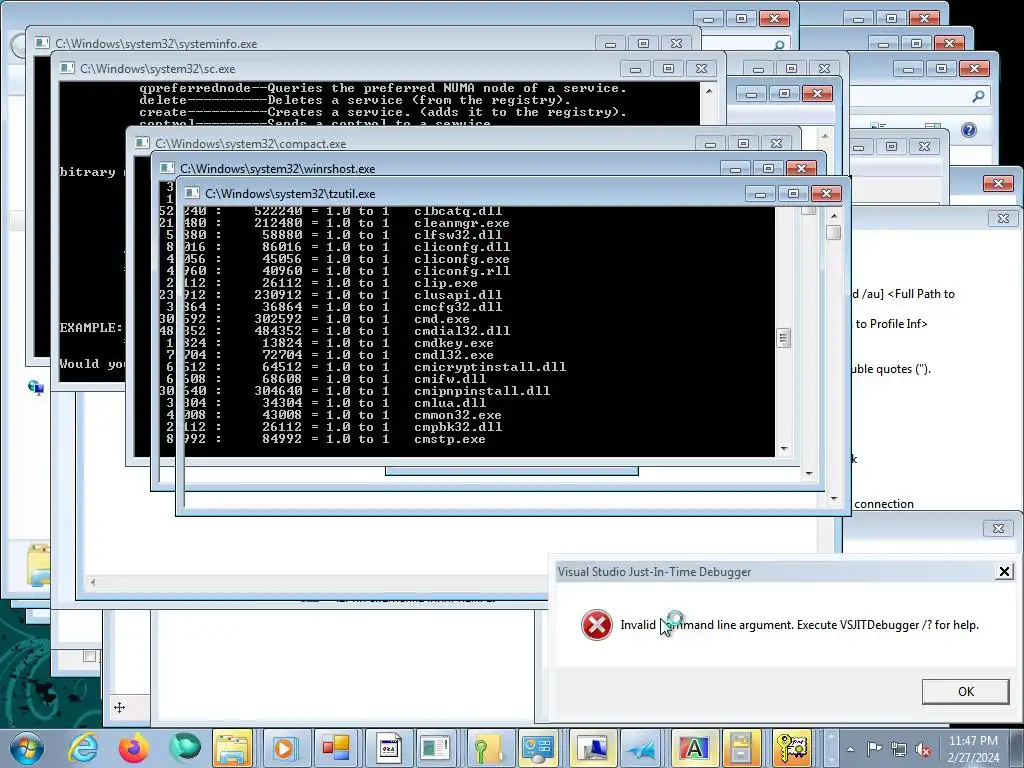Click the muted volume tray icon
This screenshot has width=1024, height=768.
[x=923, y=749]
